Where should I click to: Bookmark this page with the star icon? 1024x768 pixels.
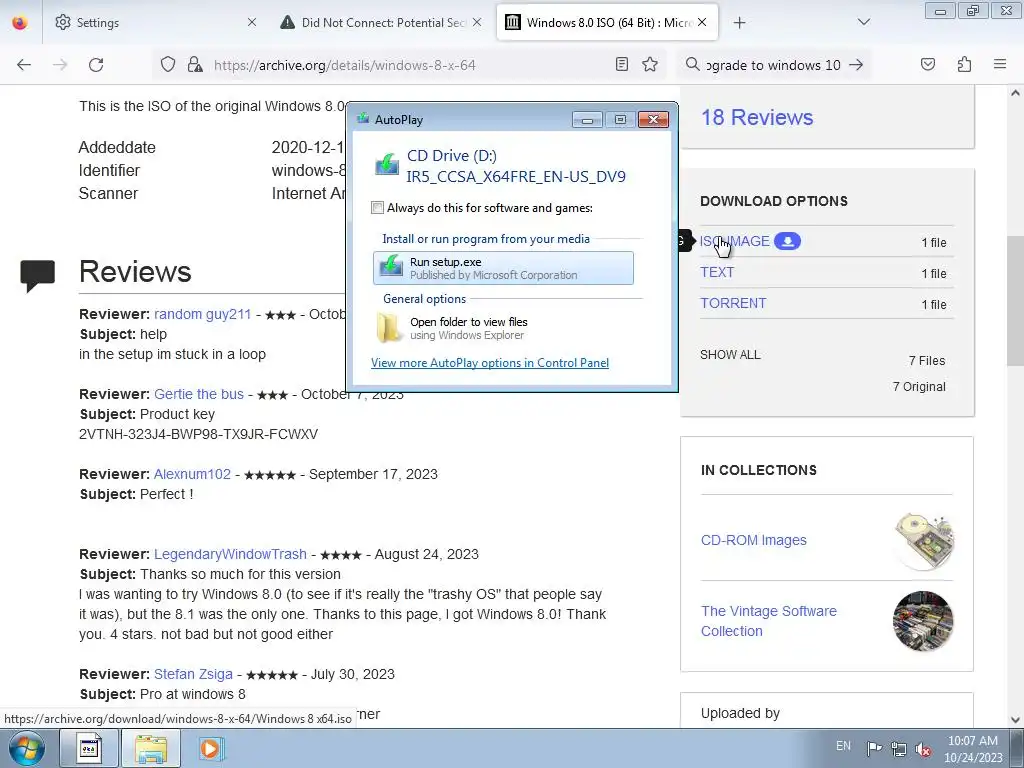650,64
